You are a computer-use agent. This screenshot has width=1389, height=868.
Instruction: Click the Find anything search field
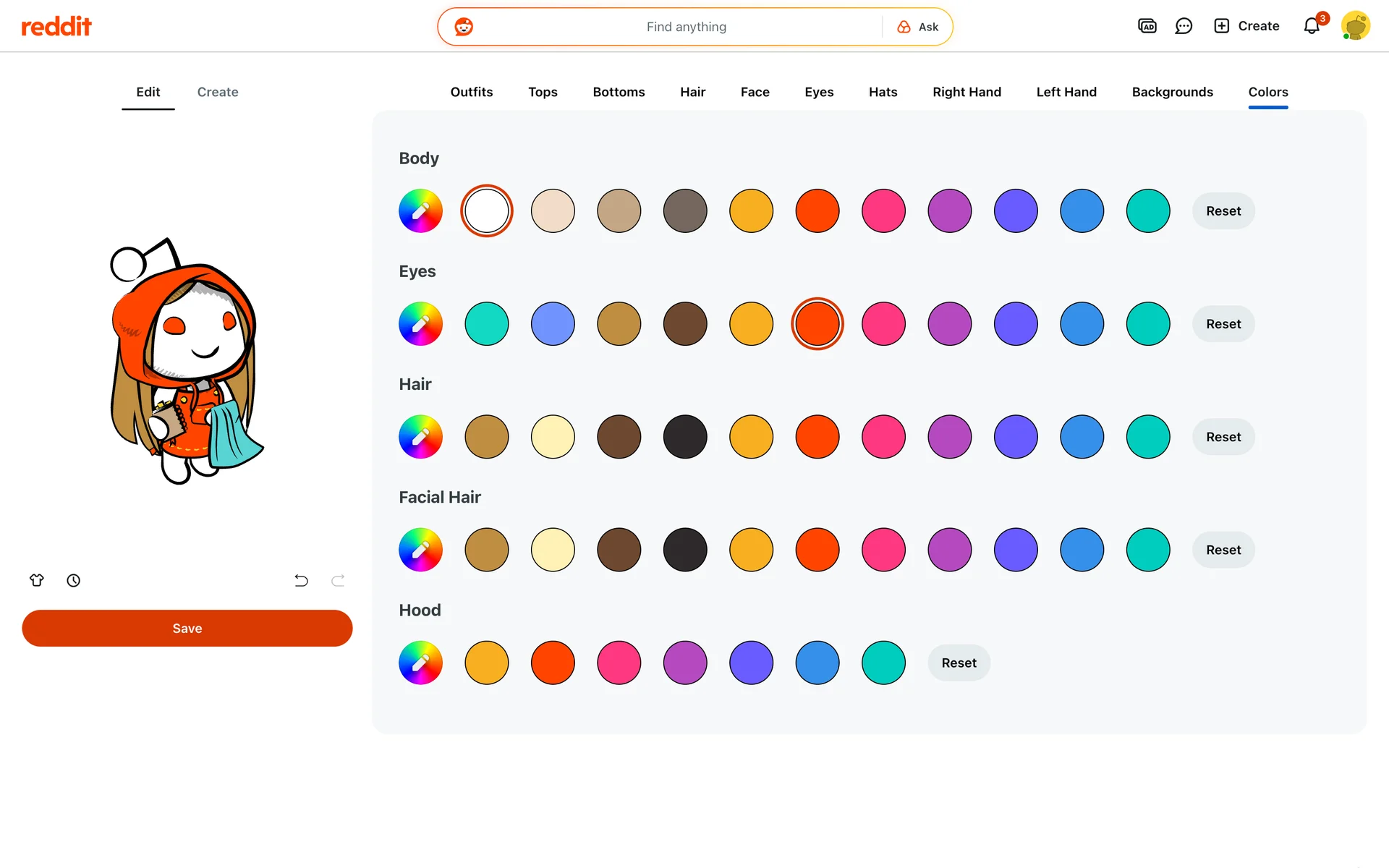(x=686, y=27)
